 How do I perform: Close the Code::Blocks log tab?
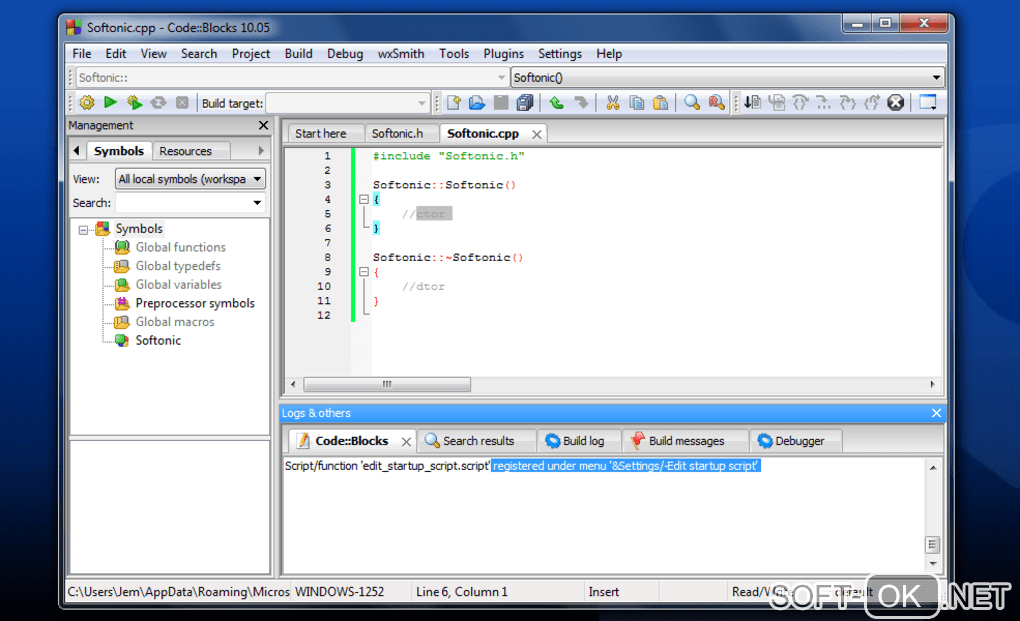pos(406,442)
